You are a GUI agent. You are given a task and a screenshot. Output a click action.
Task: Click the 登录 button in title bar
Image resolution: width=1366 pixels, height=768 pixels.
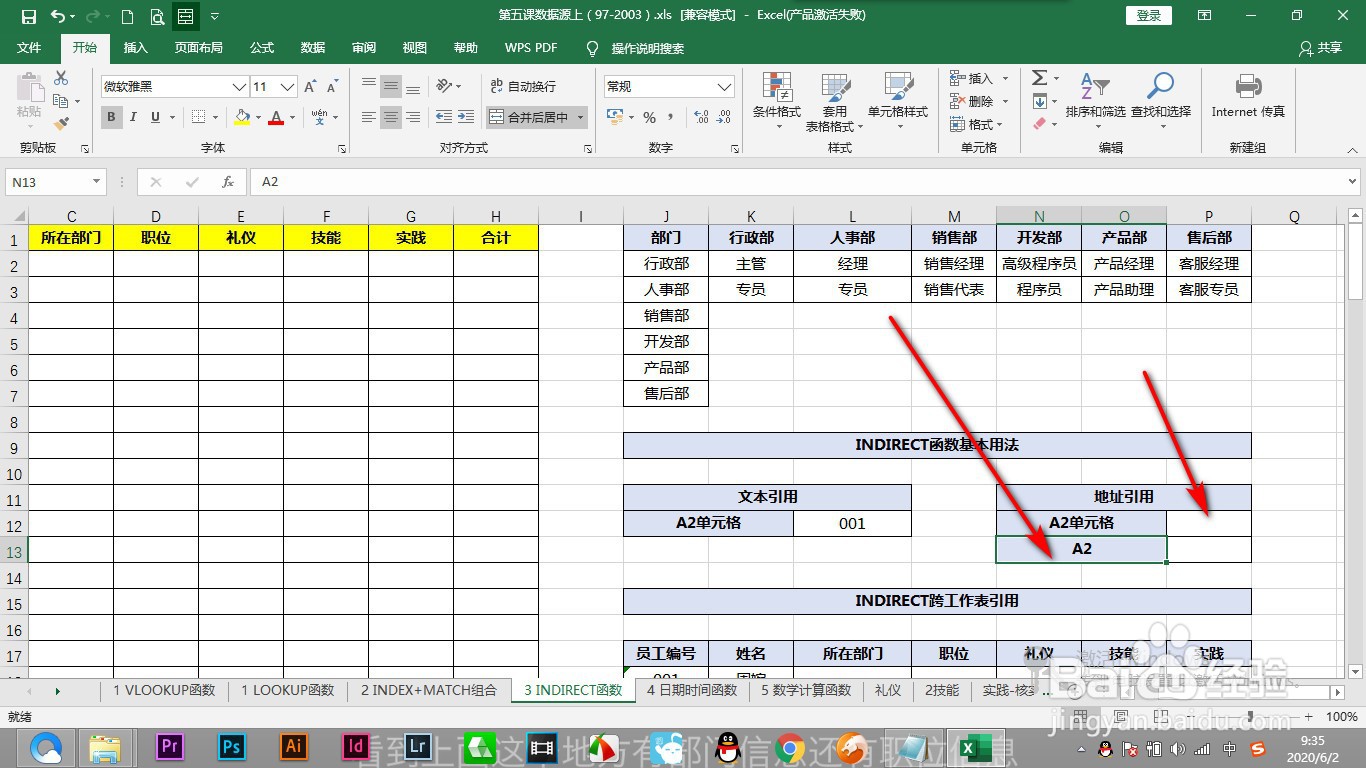1147,15
